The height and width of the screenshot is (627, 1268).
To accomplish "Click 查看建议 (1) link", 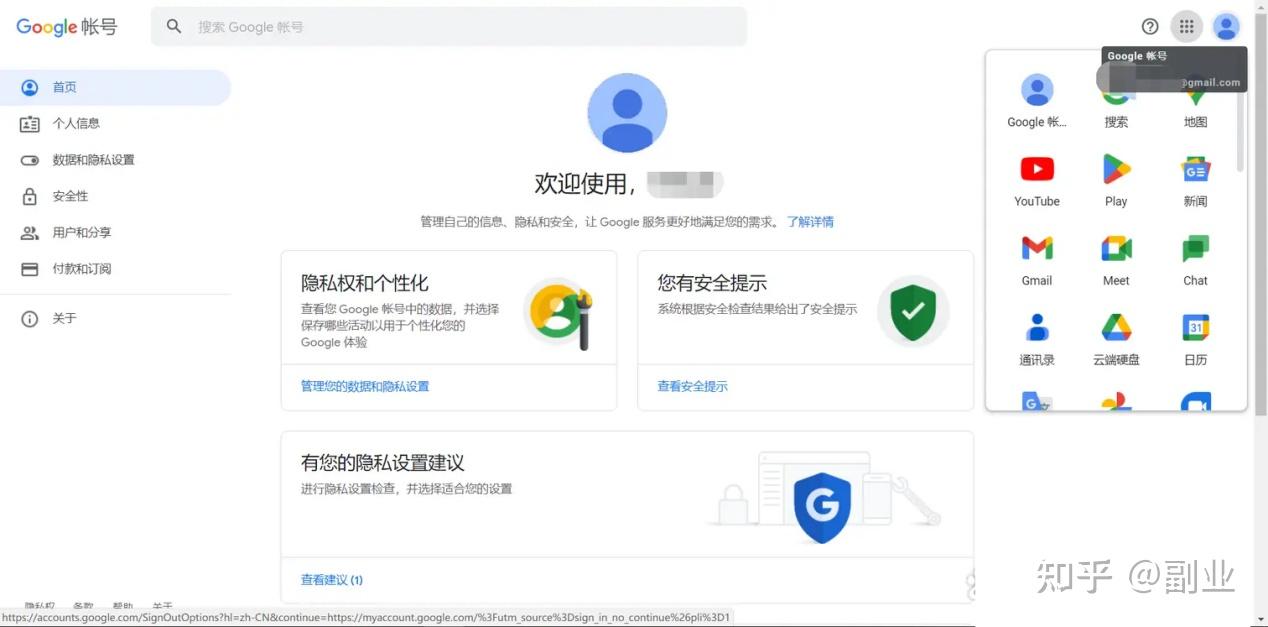I will coord(332,580).
